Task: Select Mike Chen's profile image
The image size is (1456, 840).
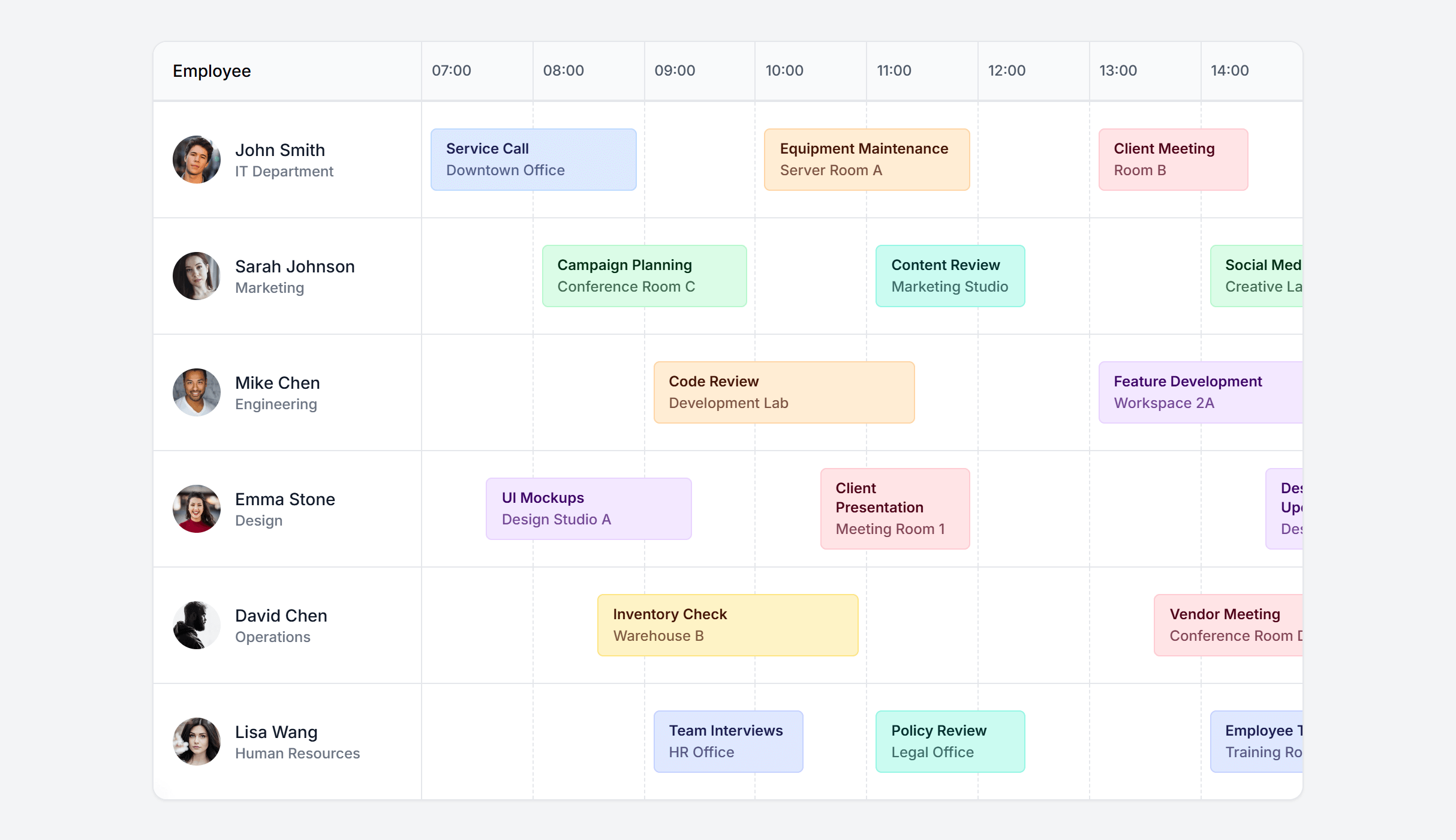Action: (196, 392)
